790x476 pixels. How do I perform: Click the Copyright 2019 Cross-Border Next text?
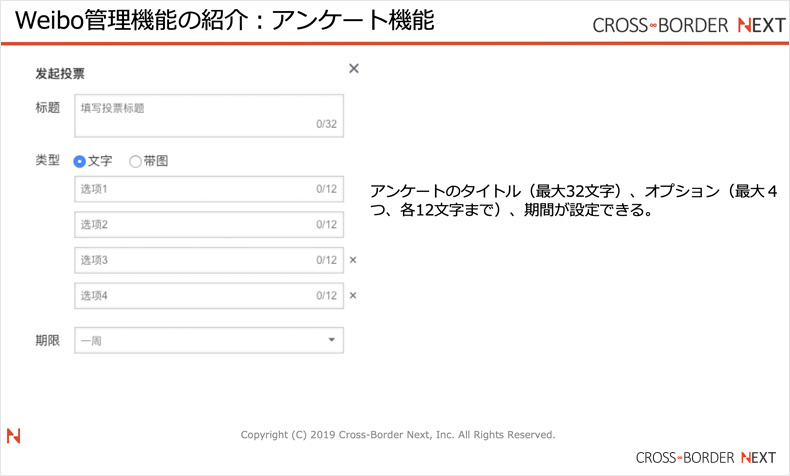(x=398, y=435)
